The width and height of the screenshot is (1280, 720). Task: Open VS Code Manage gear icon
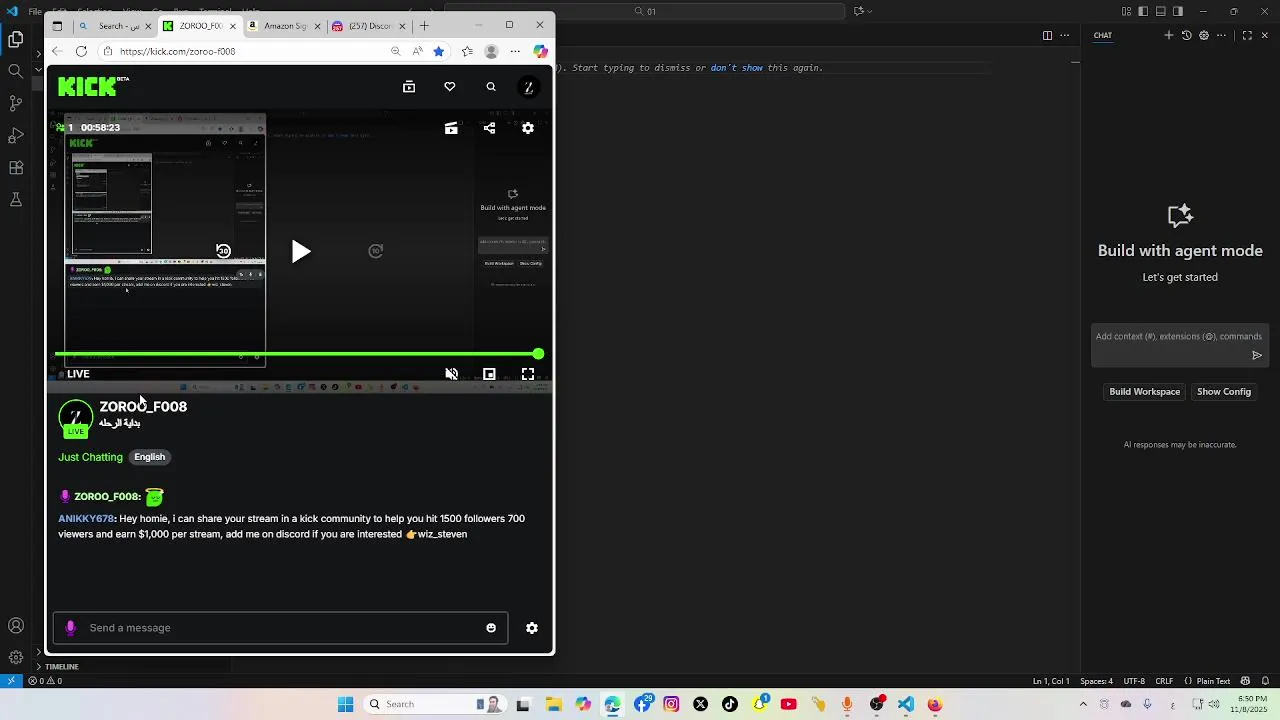pyautogui.click(x=16, y=657)
